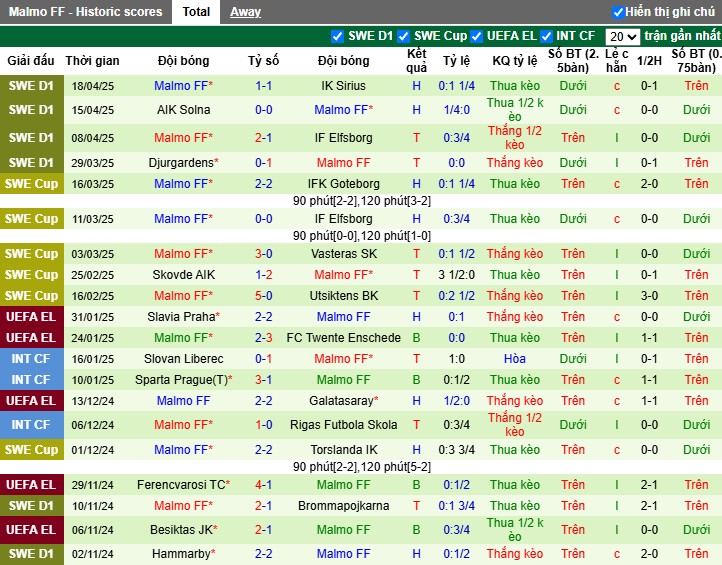
Task: Open Besiktas JK team link
Action: pos(183,530)
